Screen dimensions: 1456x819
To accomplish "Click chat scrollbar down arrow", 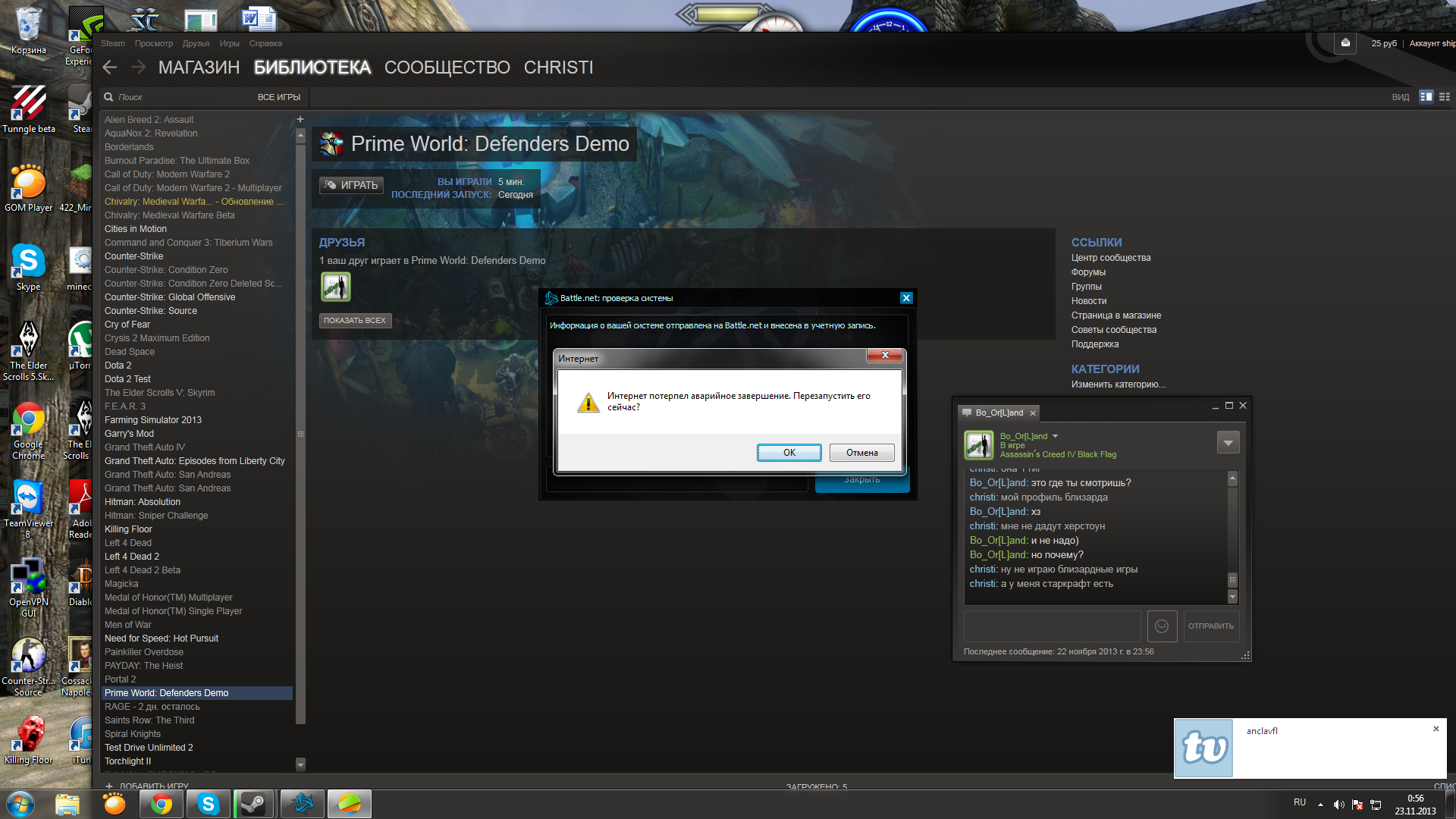I will coord(1232,597).
